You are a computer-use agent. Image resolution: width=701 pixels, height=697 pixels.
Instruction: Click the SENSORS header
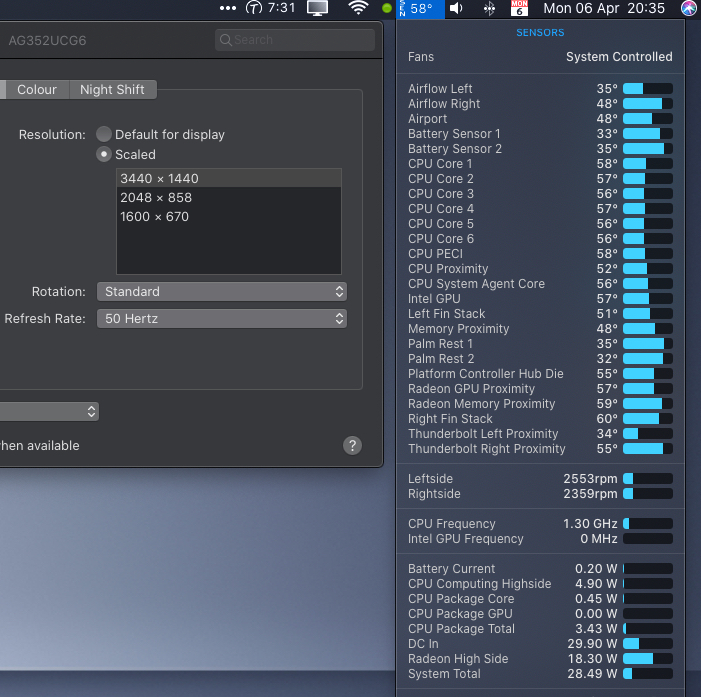click(540, 33)
